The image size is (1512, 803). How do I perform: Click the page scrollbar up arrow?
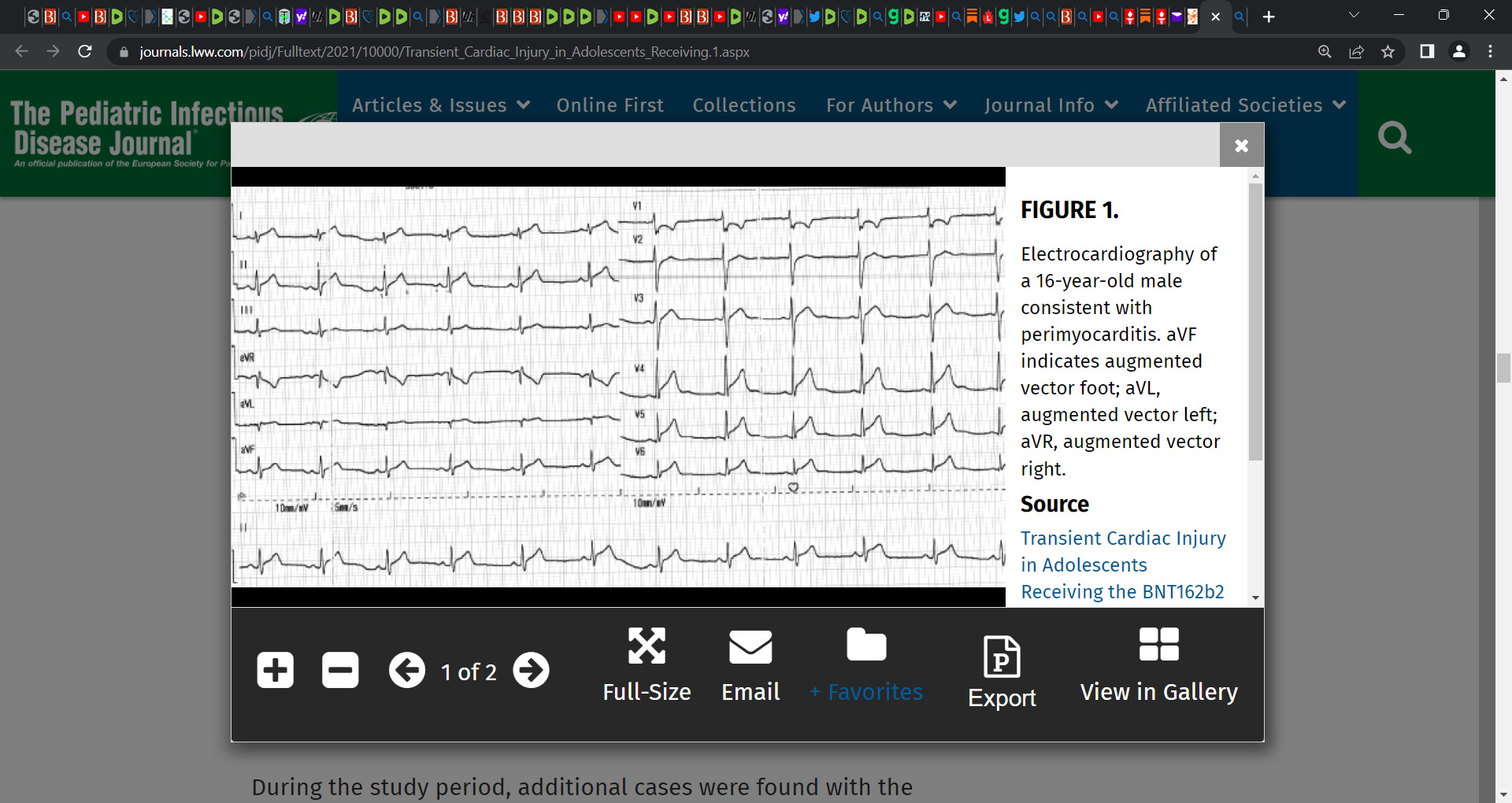[x=1503, y=78]
